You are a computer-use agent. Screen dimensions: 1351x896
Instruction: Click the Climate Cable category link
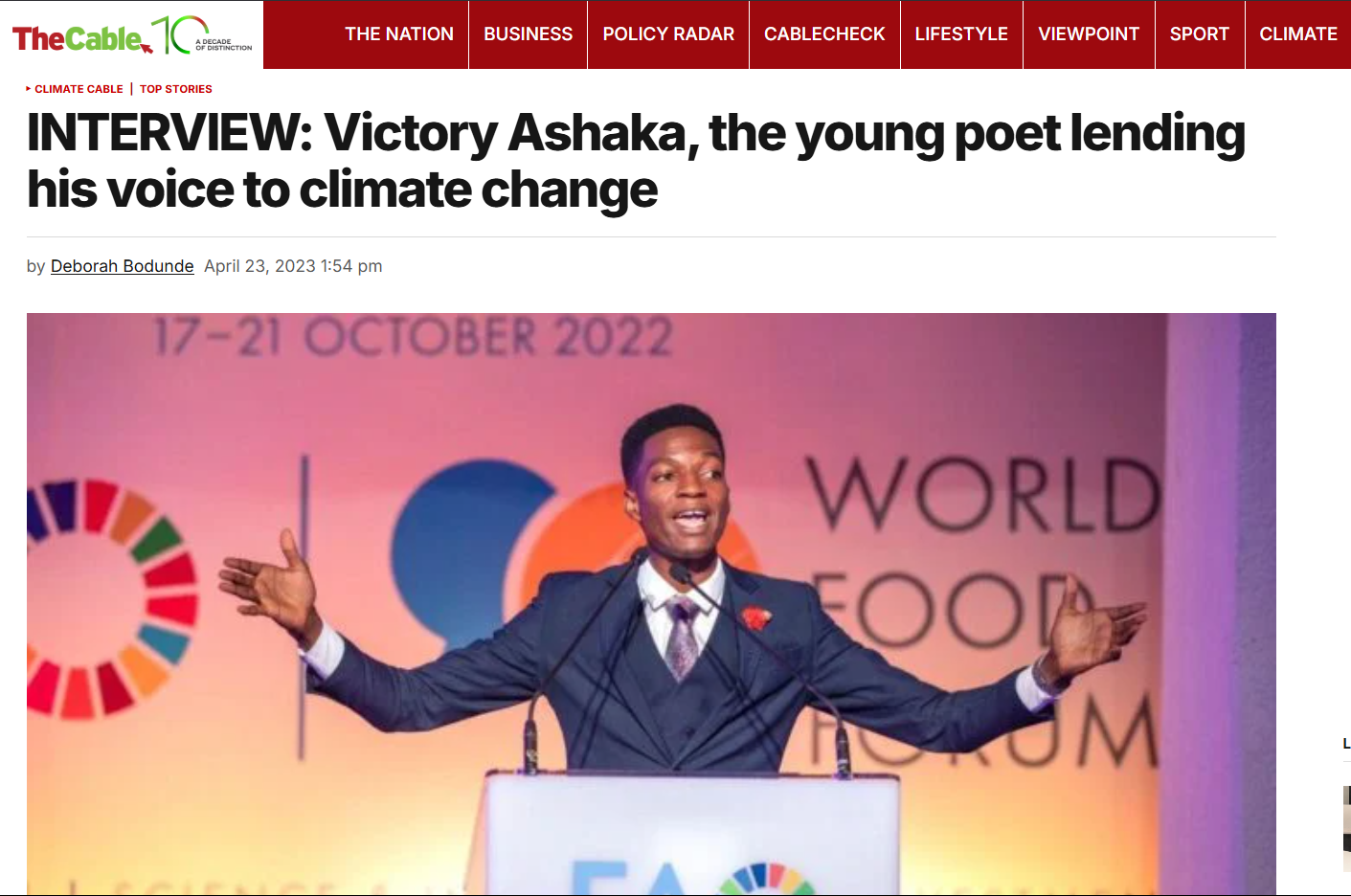click(79, 89)
